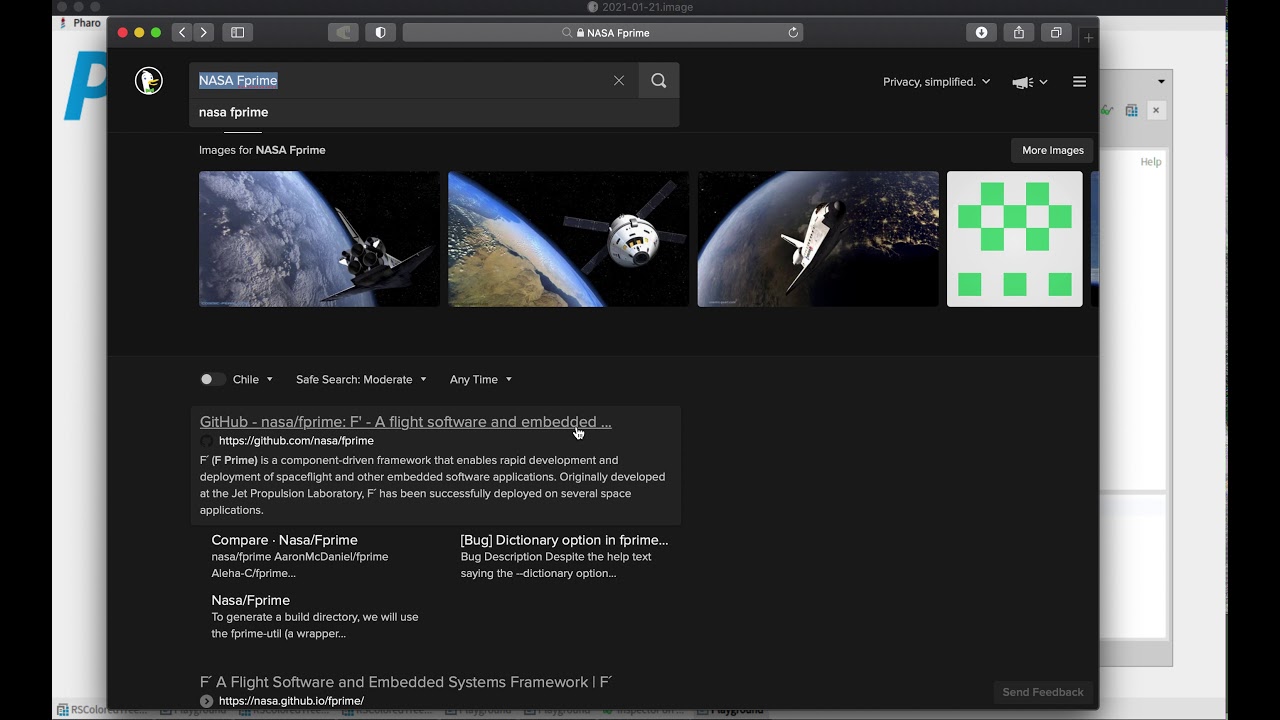This screenshot has width=1280, height=720.
Task: Show Safari downloads list
Action: coord(981,33)
